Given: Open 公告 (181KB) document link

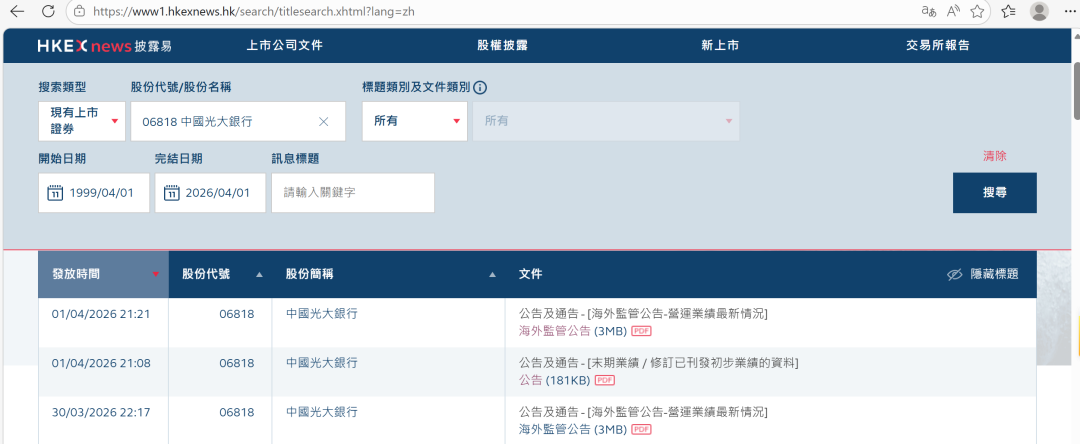Looking at the screenshot, I should [554, 380].
